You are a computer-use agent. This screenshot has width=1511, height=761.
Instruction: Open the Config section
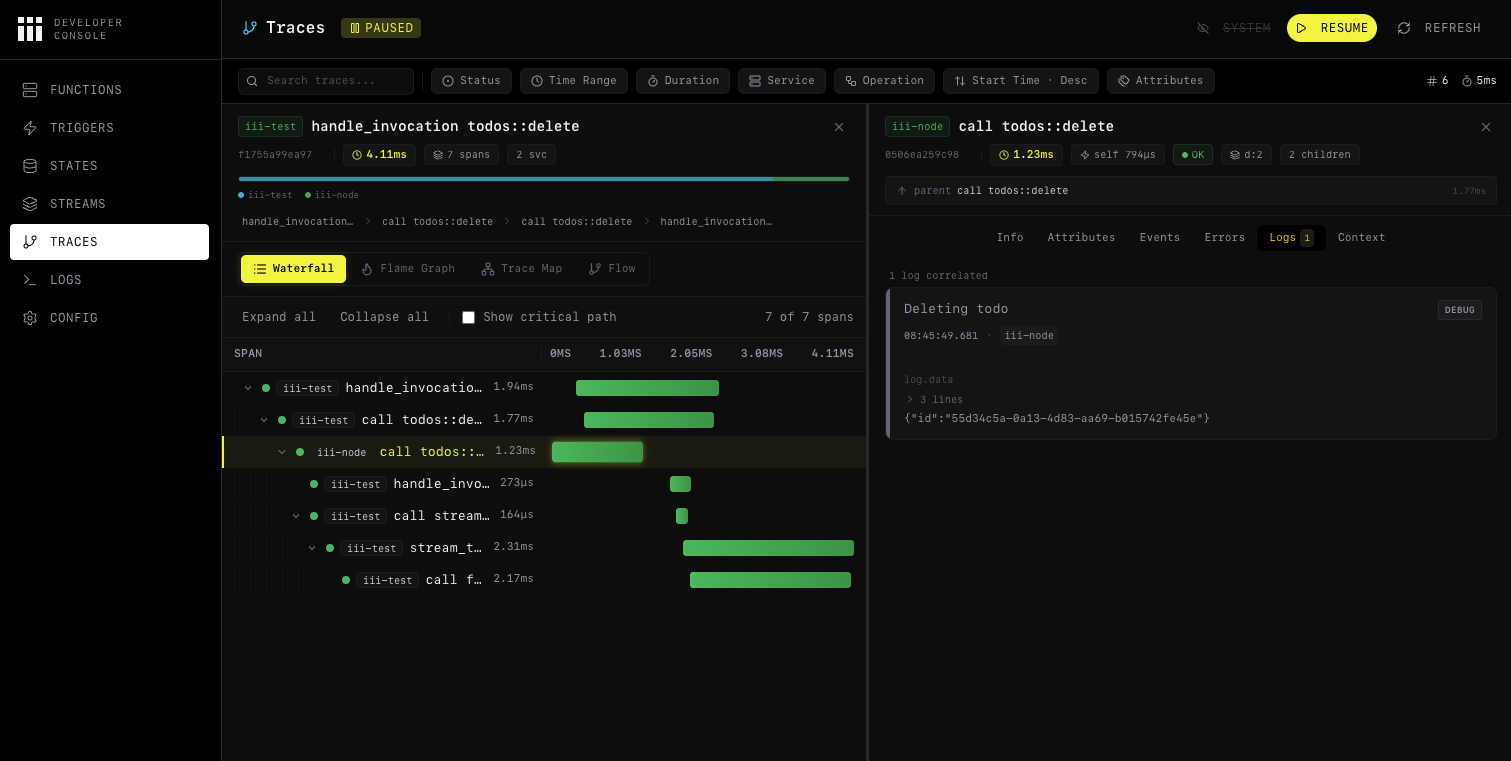(74, 317)
